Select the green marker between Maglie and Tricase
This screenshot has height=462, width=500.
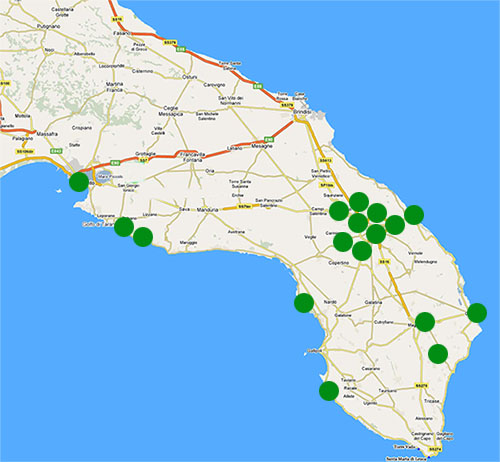click(438, 354)
